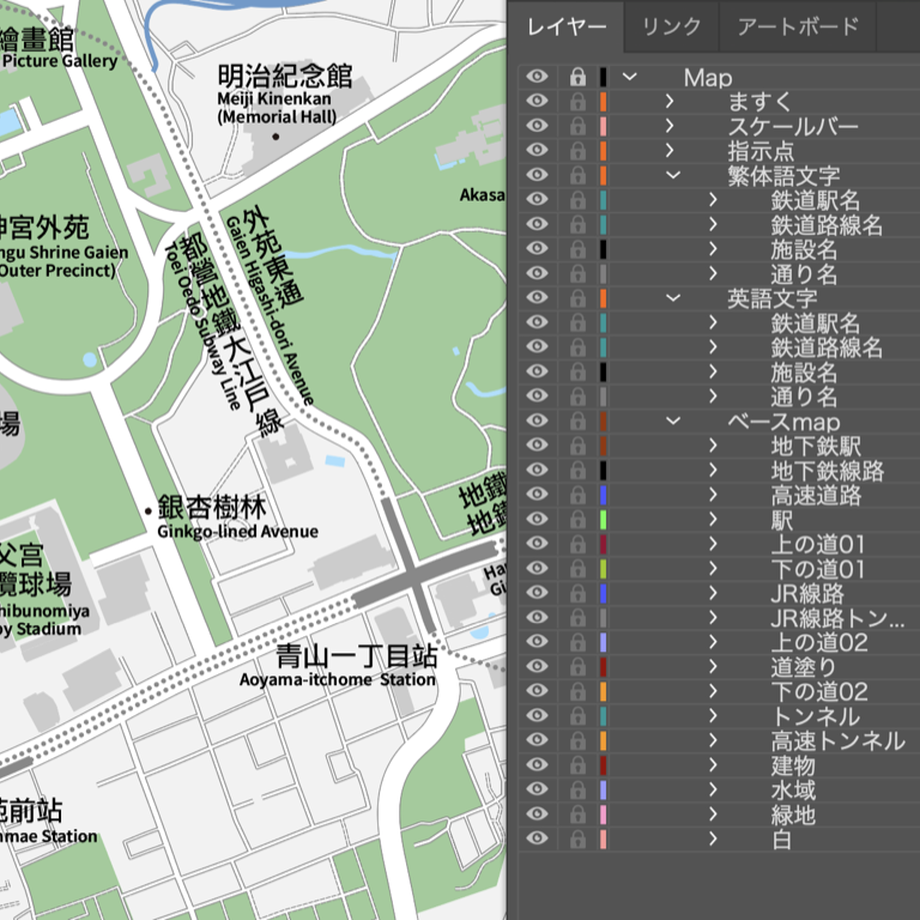920x920 pixels.
Task: Select the 下の道02 layer name
Action: point(819,692)
